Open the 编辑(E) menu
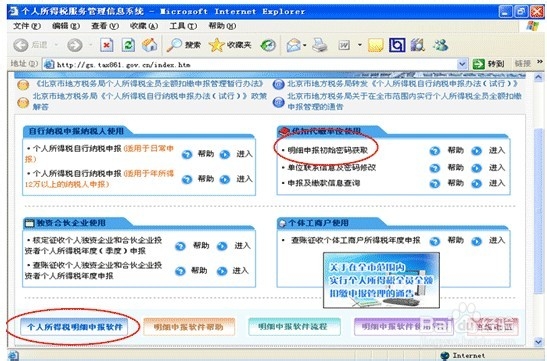Screen dimensions: 547x361 [x=66, y=26]
